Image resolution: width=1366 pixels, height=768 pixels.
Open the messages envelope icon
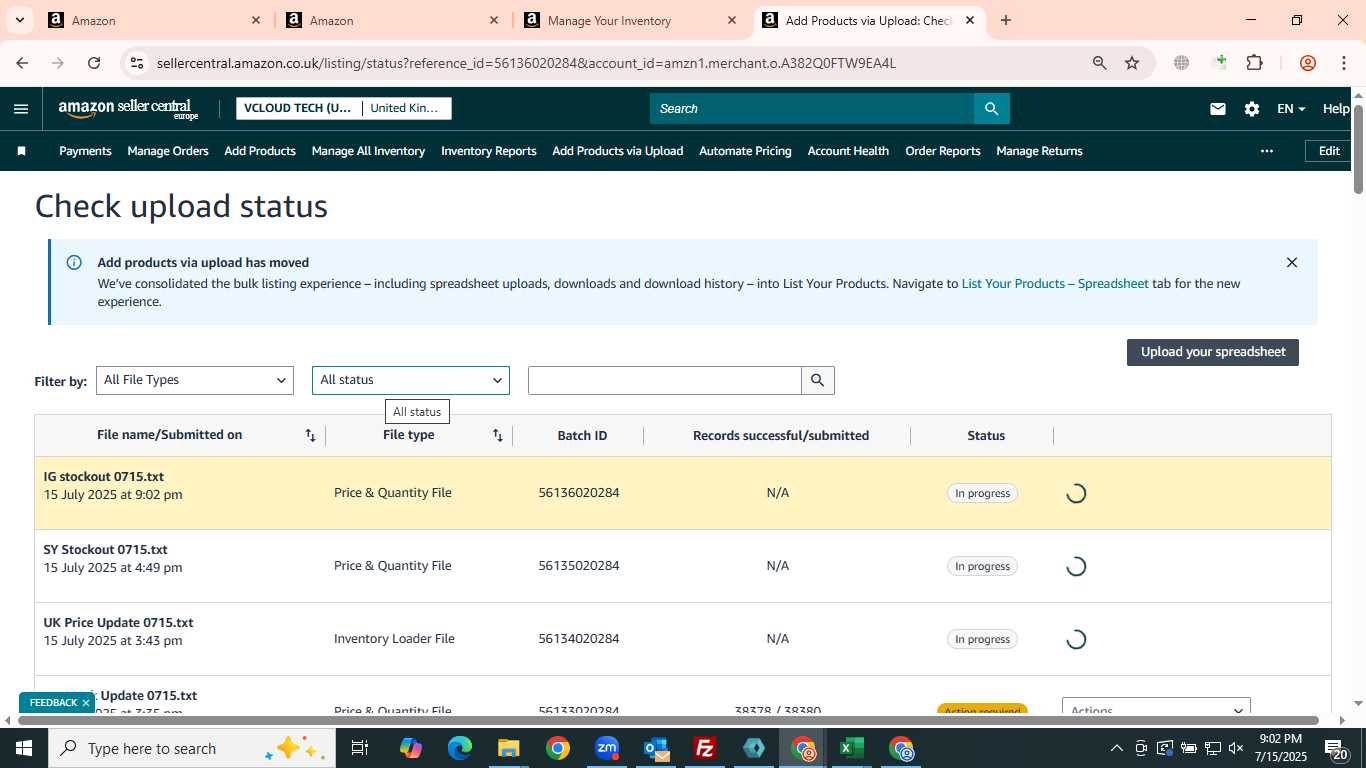pos(1217,109)
